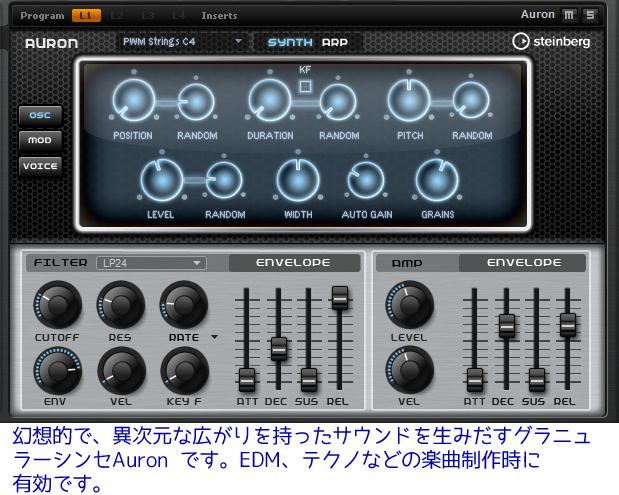Click the Auron layer name label
The width and height of the screenshot is (619, 495).
tap(537, 15)
